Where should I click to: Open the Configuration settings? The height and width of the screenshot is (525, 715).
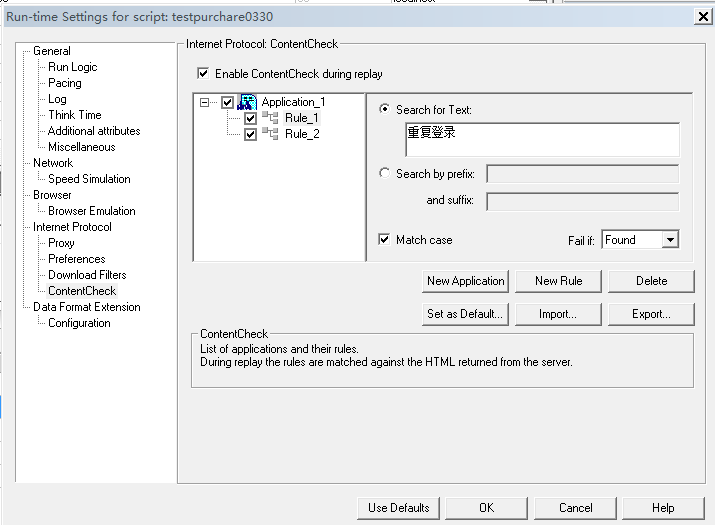coord(79,323)
